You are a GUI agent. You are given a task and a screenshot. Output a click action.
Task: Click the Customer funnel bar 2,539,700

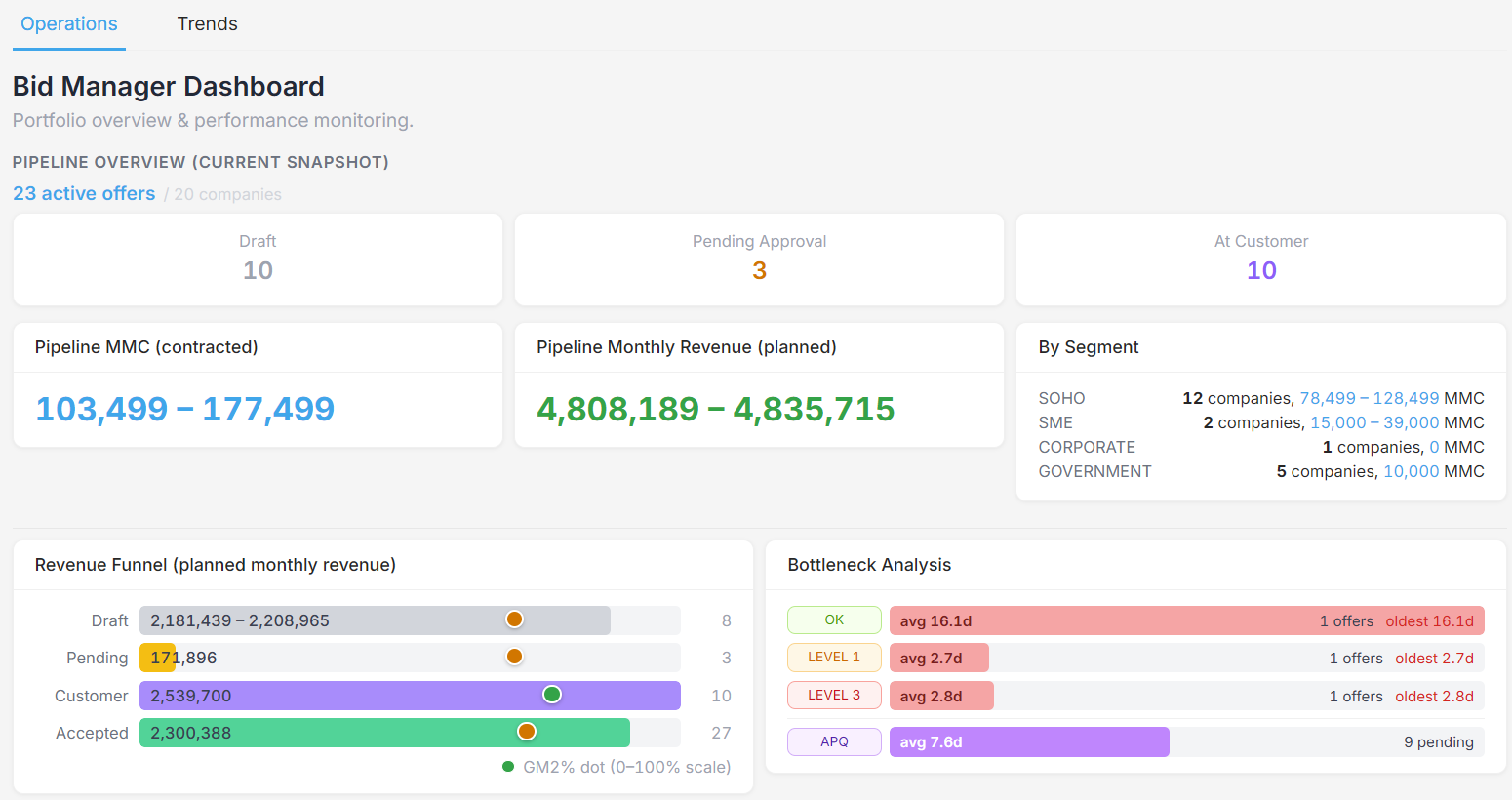coord(410,696)
